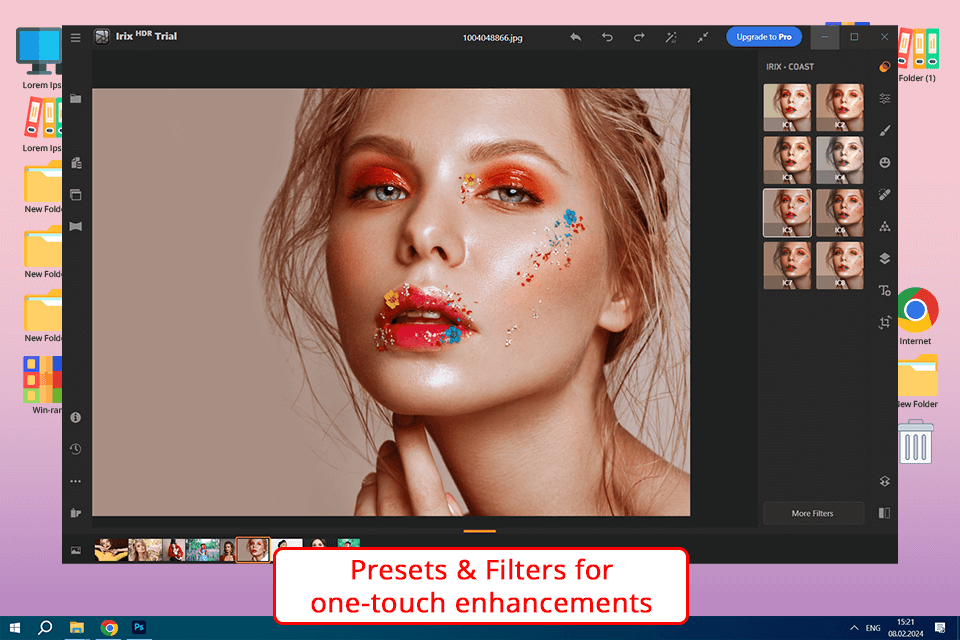This screenshot has height=640, width=960.
Task: Open the face retouch smiley tool
Action: click(x=884, y=162)
